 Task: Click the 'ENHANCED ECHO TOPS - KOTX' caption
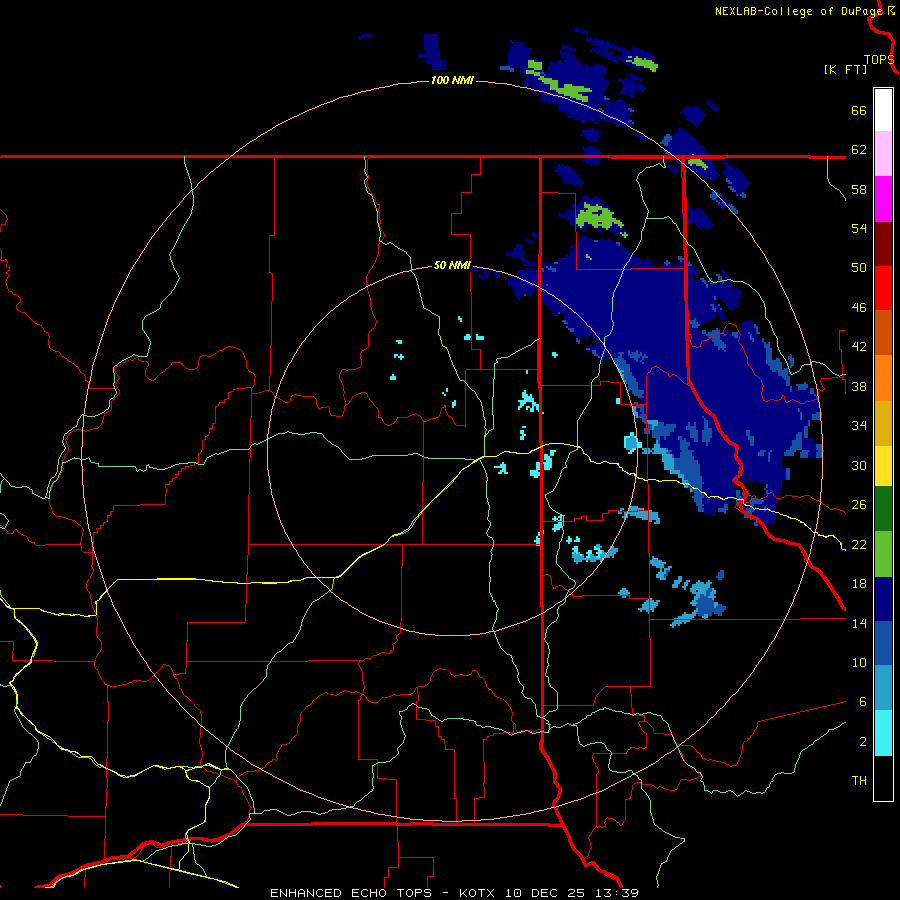tap(383, 893)
